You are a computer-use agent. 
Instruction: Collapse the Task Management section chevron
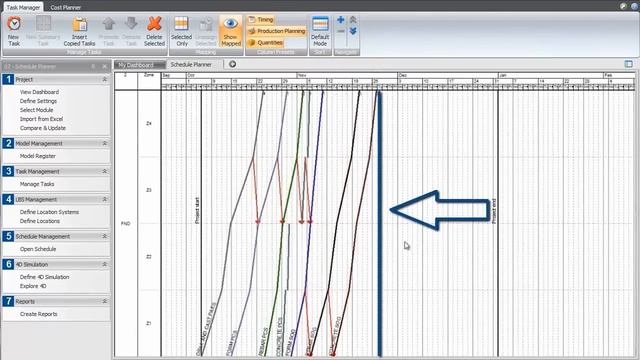[x=104, y=171]
